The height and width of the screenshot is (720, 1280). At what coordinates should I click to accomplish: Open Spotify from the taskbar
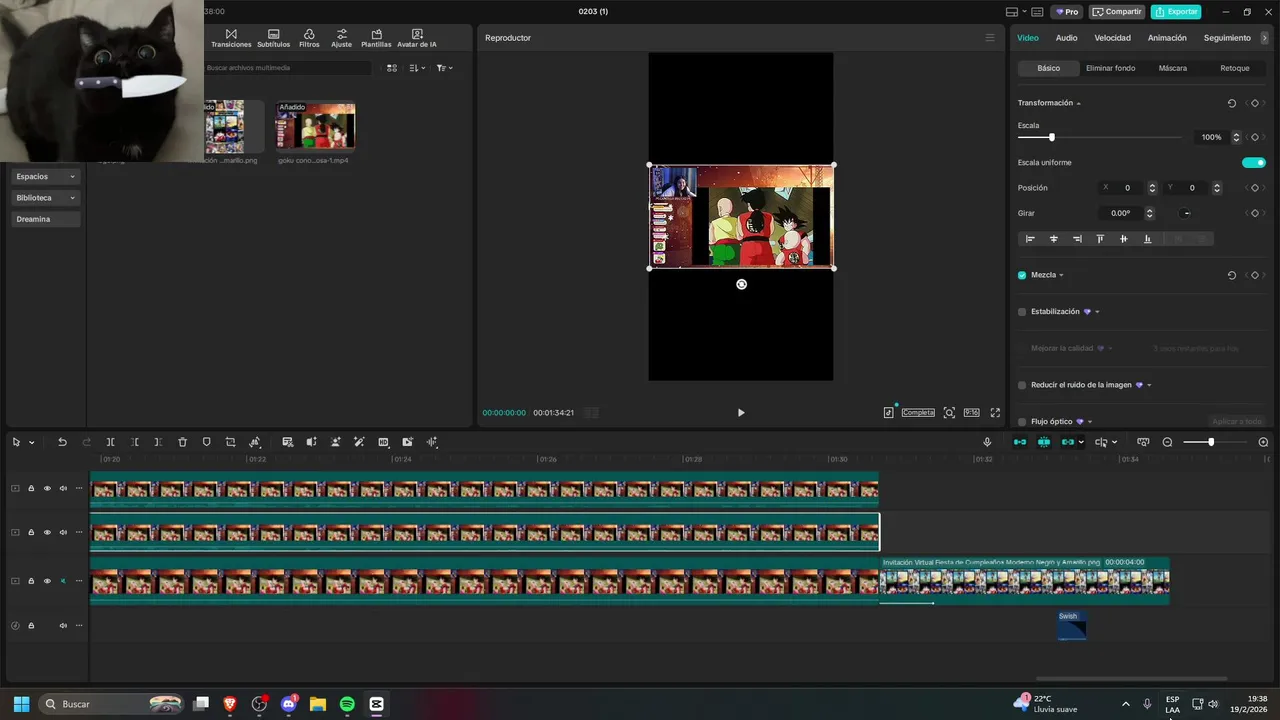[x=347, y=704]
